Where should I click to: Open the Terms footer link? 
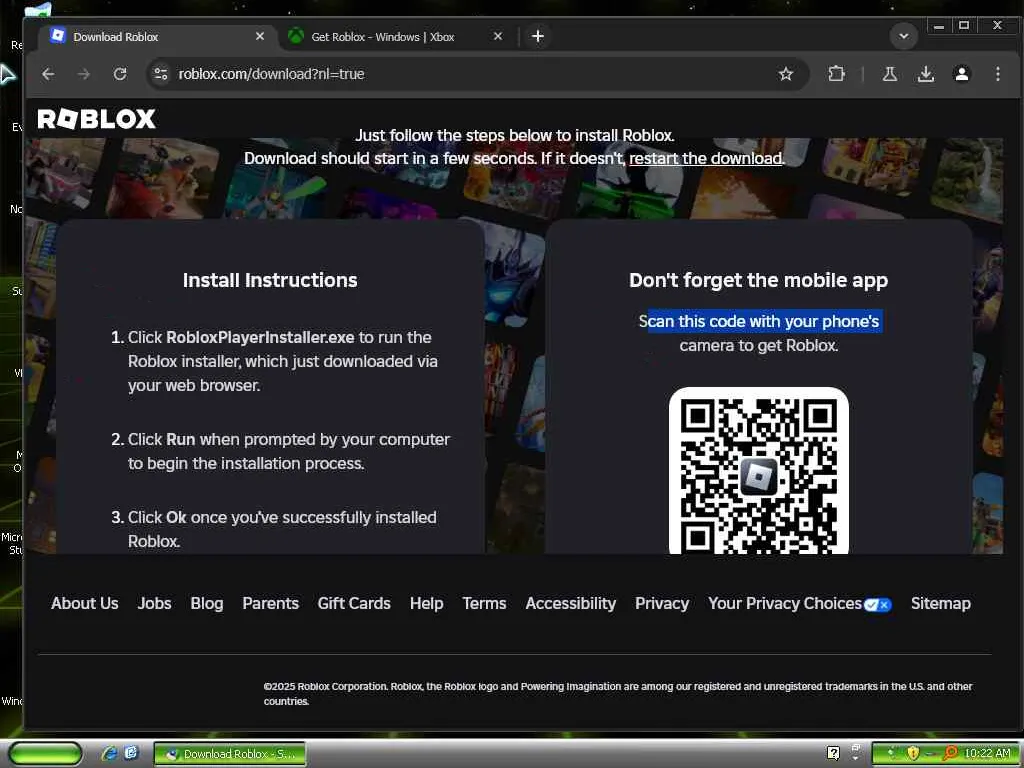[x=484, y=603]
